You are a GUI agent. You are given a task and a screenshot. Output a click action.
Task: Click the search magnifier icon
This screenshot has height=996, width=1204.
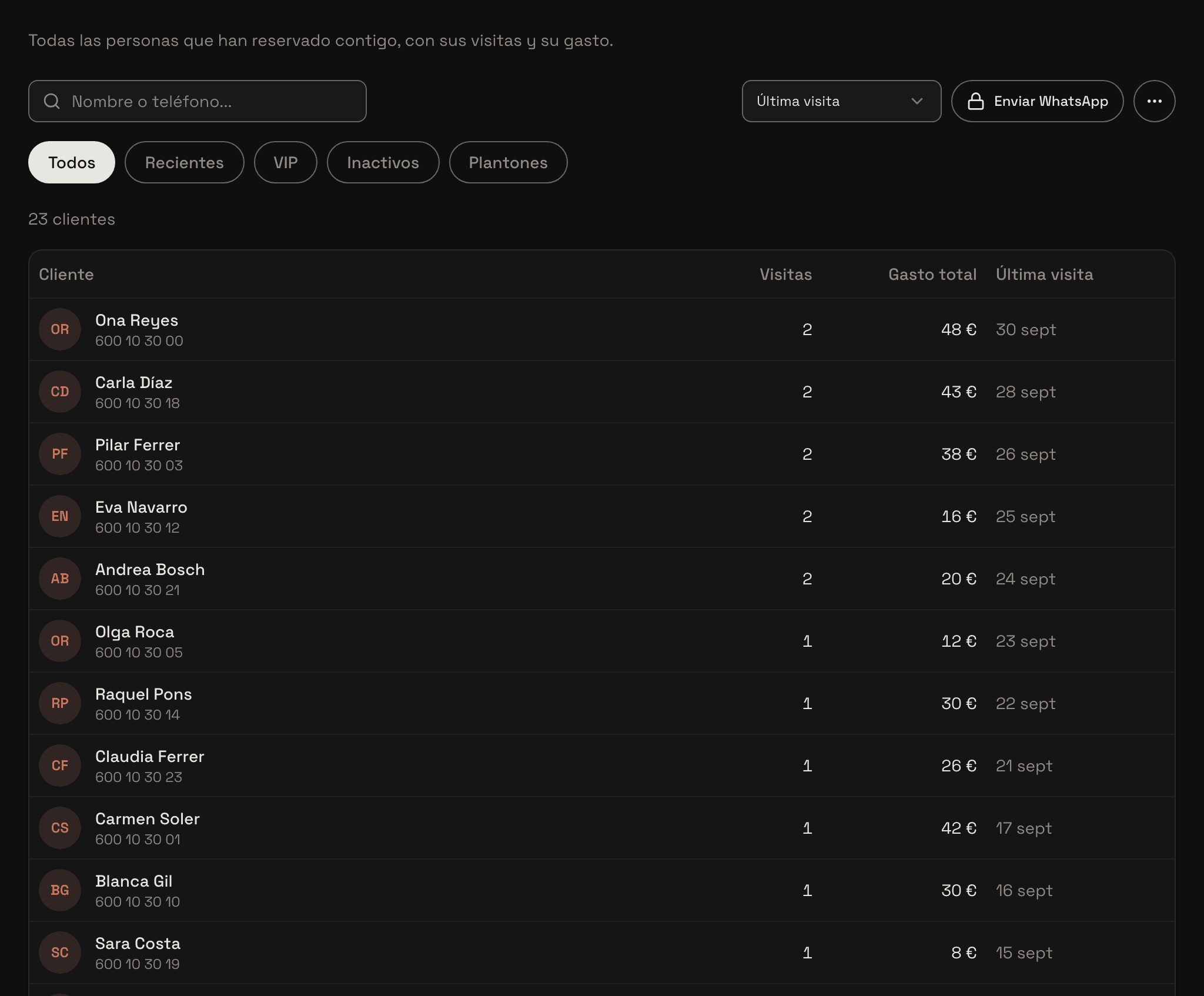click(52, 101)
